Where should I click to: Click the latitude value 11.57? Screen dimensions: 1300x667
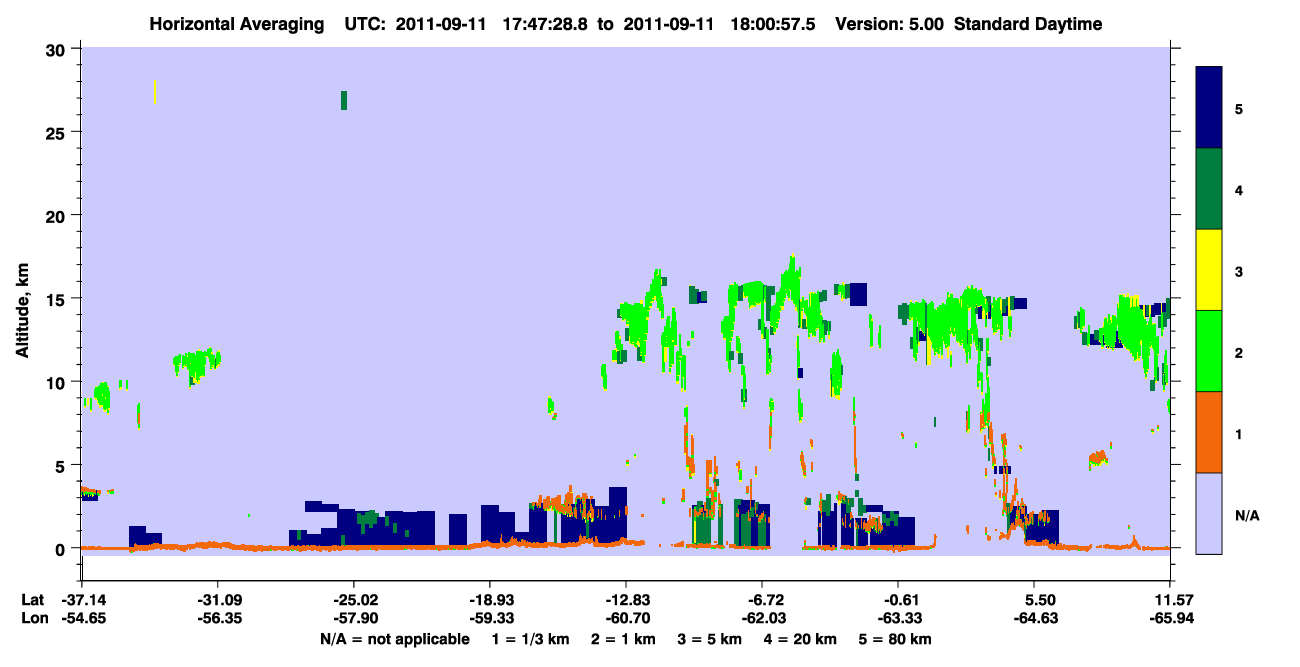[x=1173, y=599]
